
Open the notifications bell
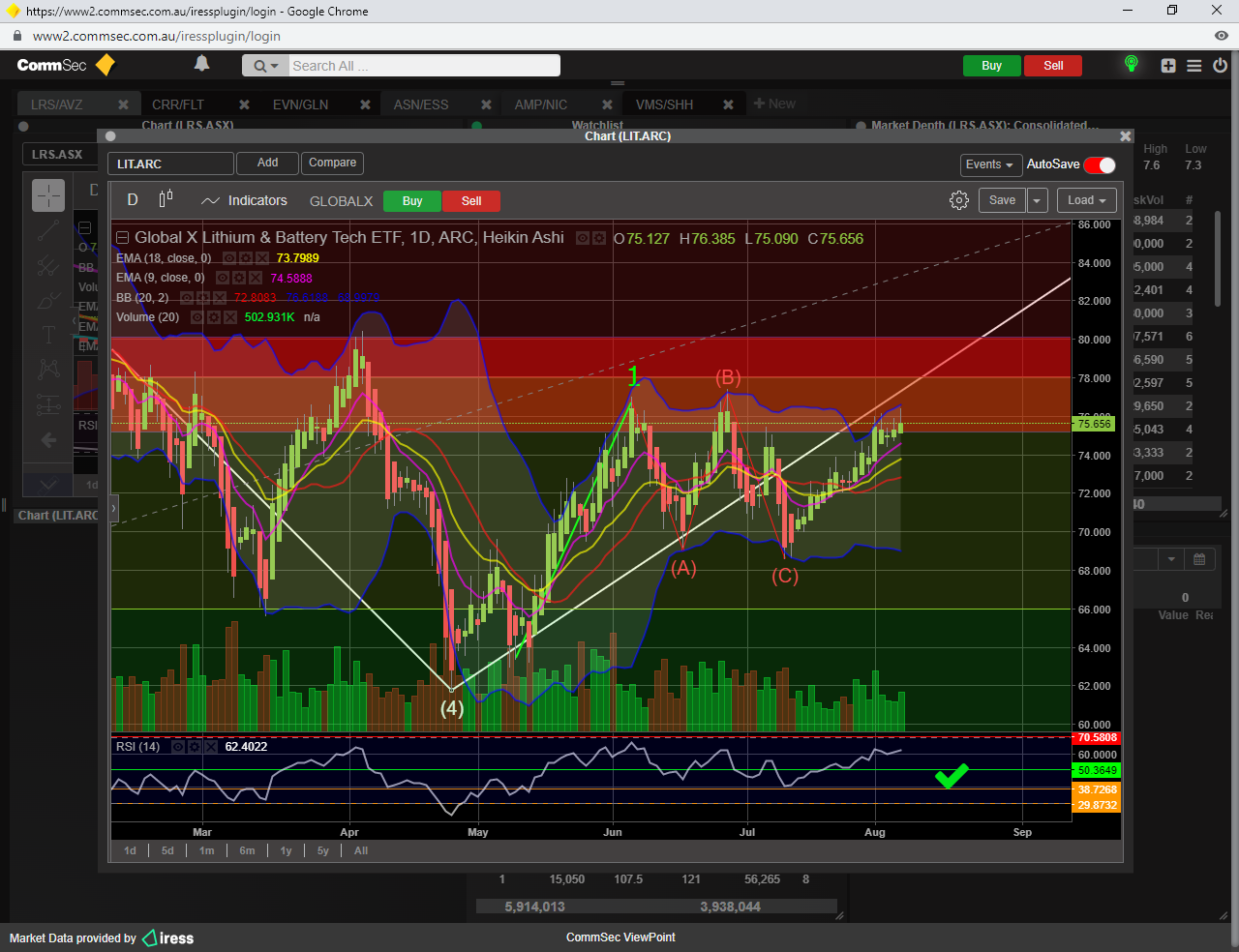point(201,64)
